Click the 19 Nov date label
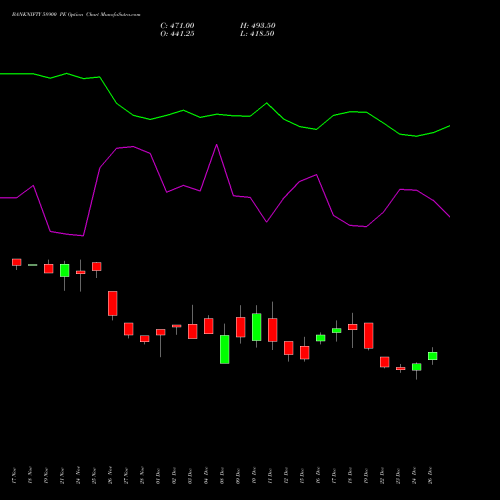Viewport: 500px width, 500px height. pos(46,476)
